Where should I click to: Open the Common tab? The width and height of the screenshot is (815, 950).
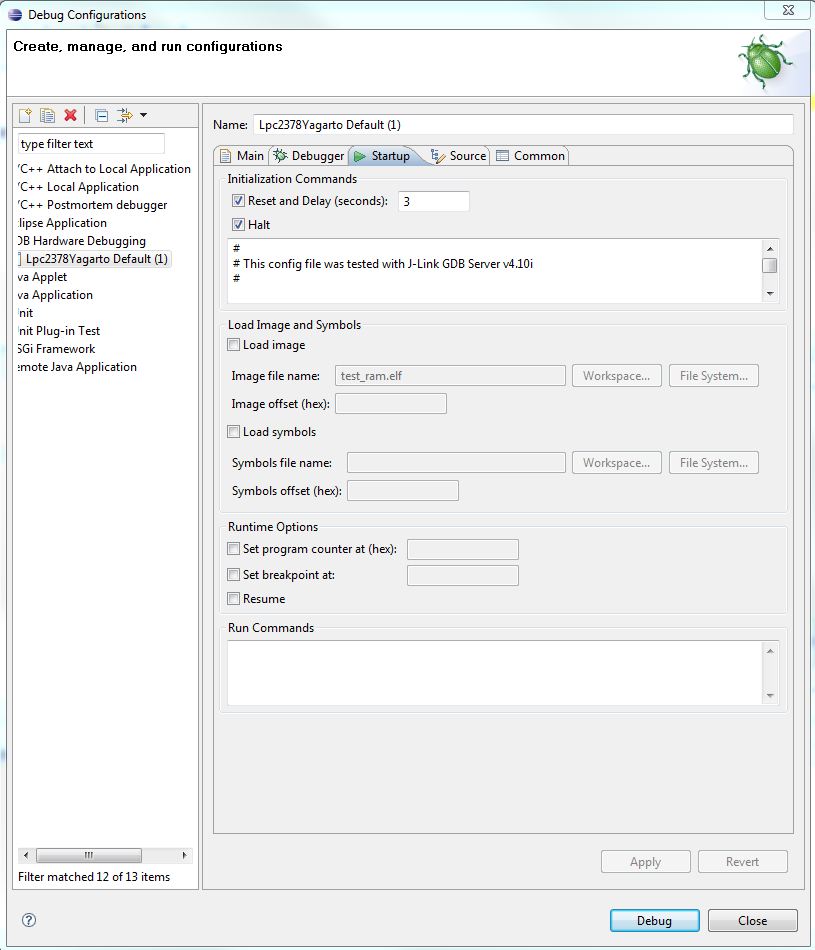coord(531,156)
